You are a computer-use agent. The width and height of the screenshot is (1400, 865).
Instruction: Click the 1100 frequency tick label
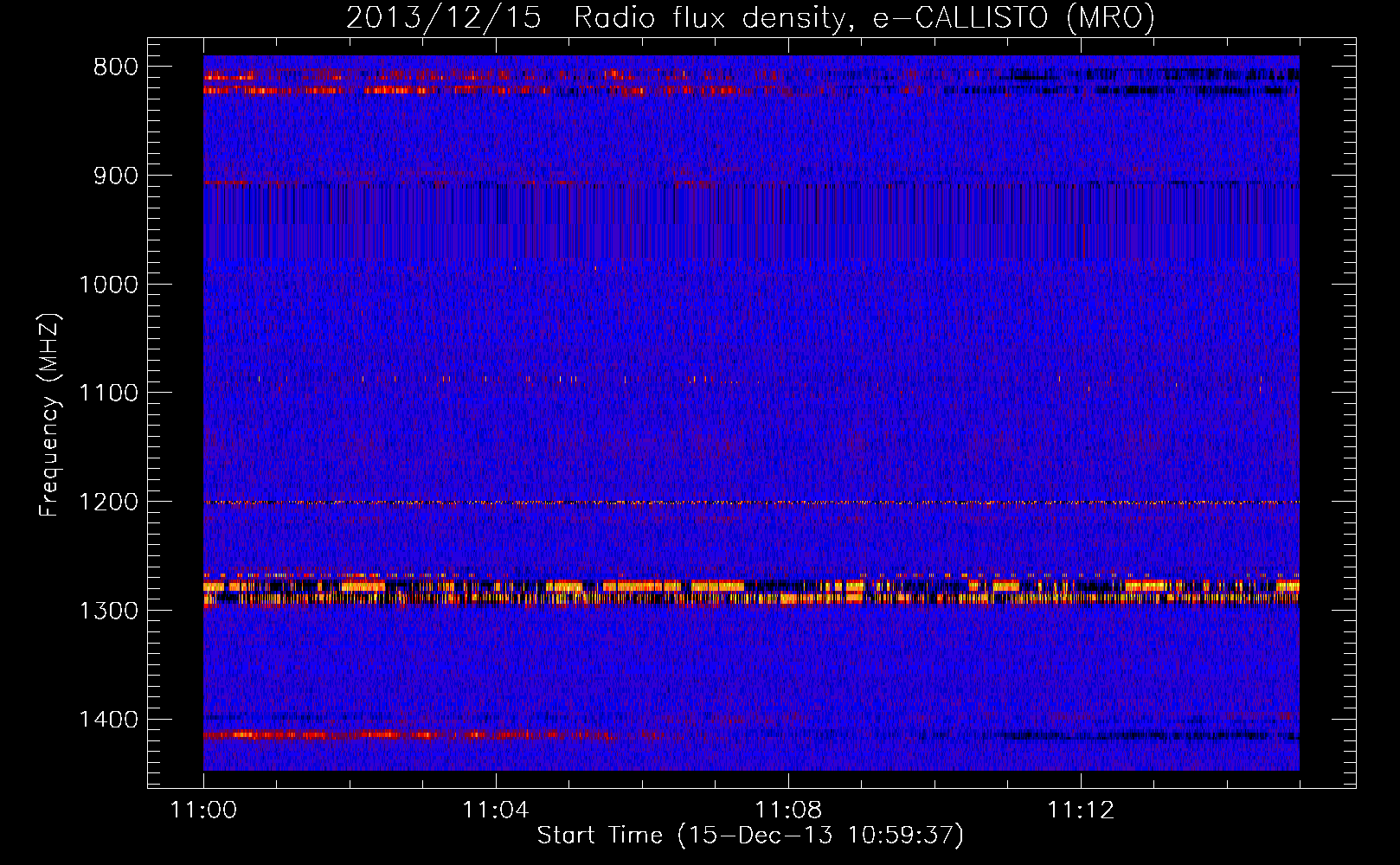[x=108, y=394]
